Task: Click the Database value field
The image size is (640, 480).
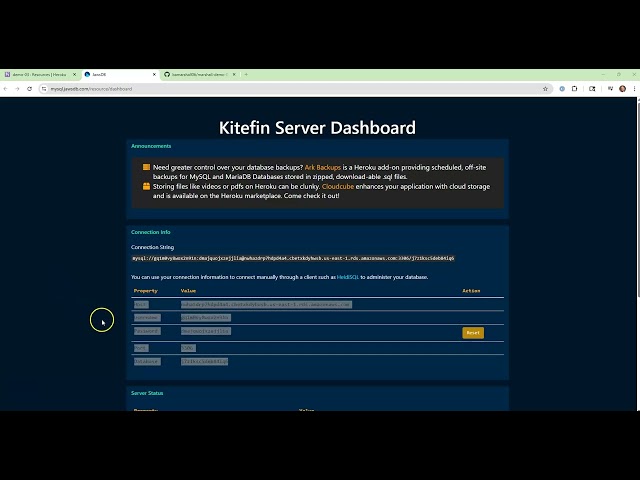Action: pyautogui.click(x=204, y=361)
